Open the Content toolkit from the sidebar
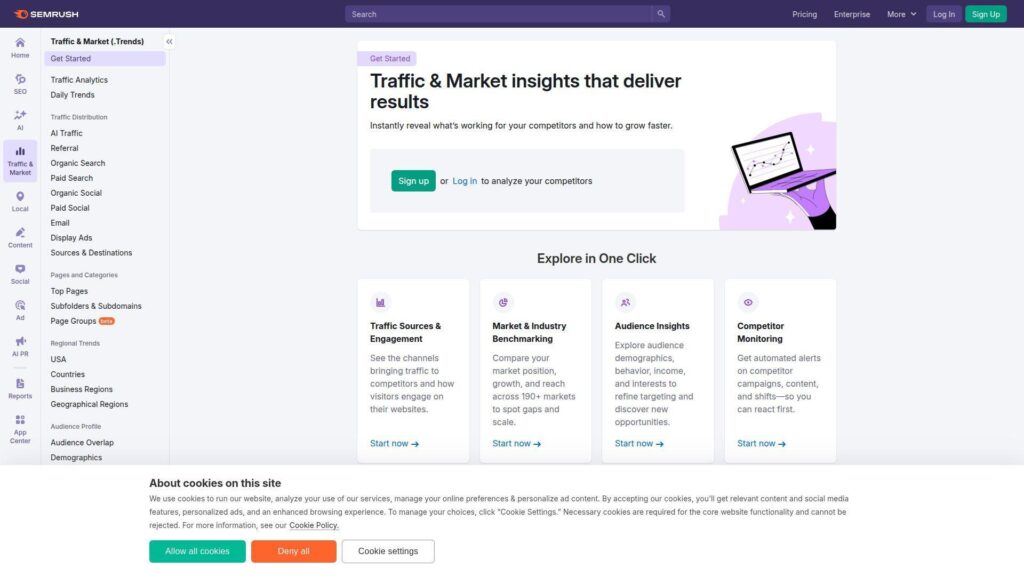This screenshot has width=1024, height=576. (x=19, y=238)
